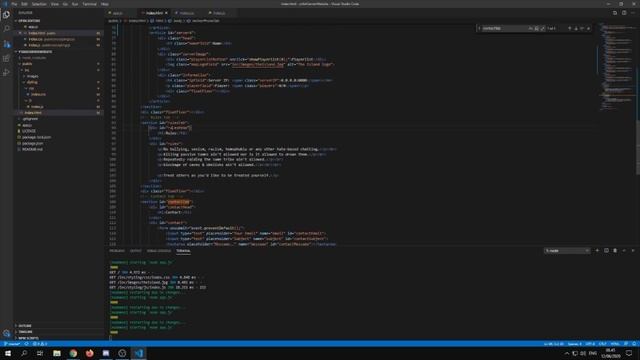This screenshot has width=640, height=360.
Task: Close the index.html editor tab
Action: pos(166,13)
